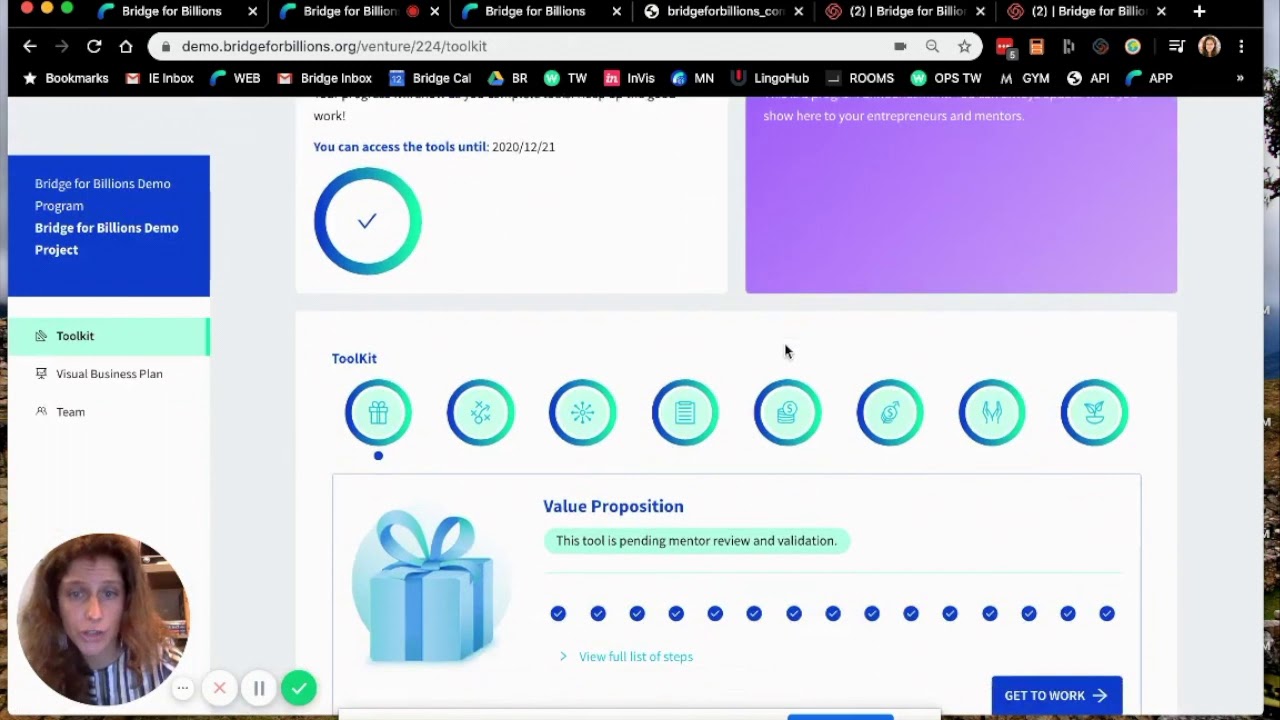Click the GET TO WORK button
Screen dimensions: 1280x720
tap(1057, 696)
